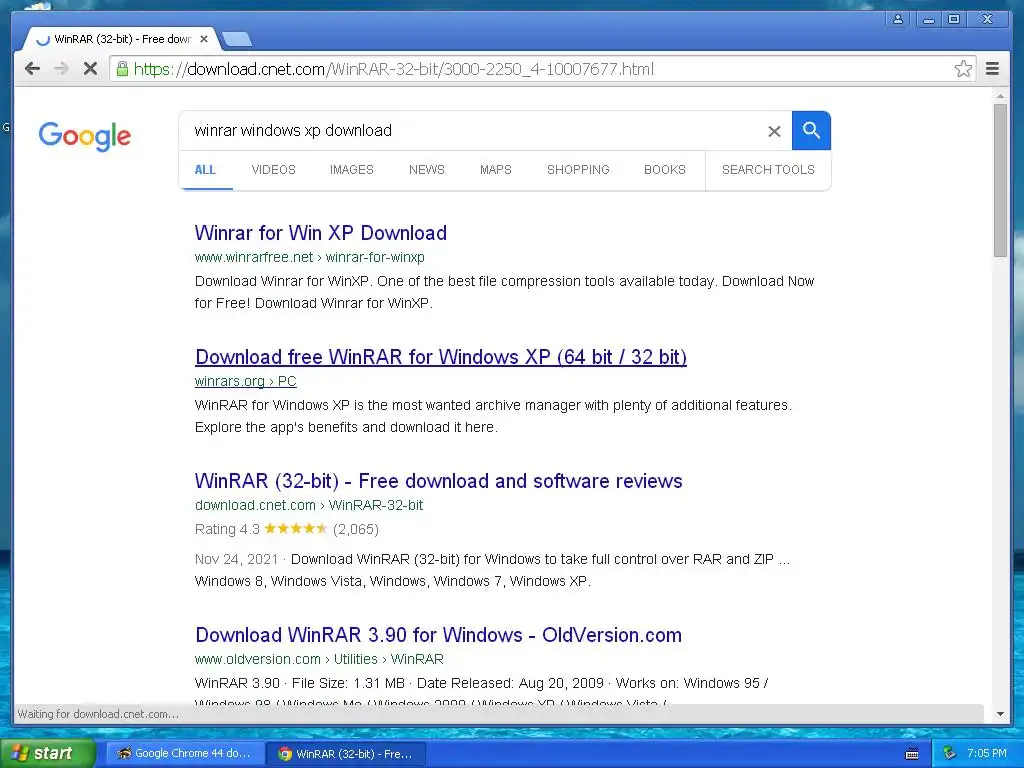Screen dimensions: 1024x768
Task: Click the scrollbar down arrow
Action: click(x=1000, y=714)
